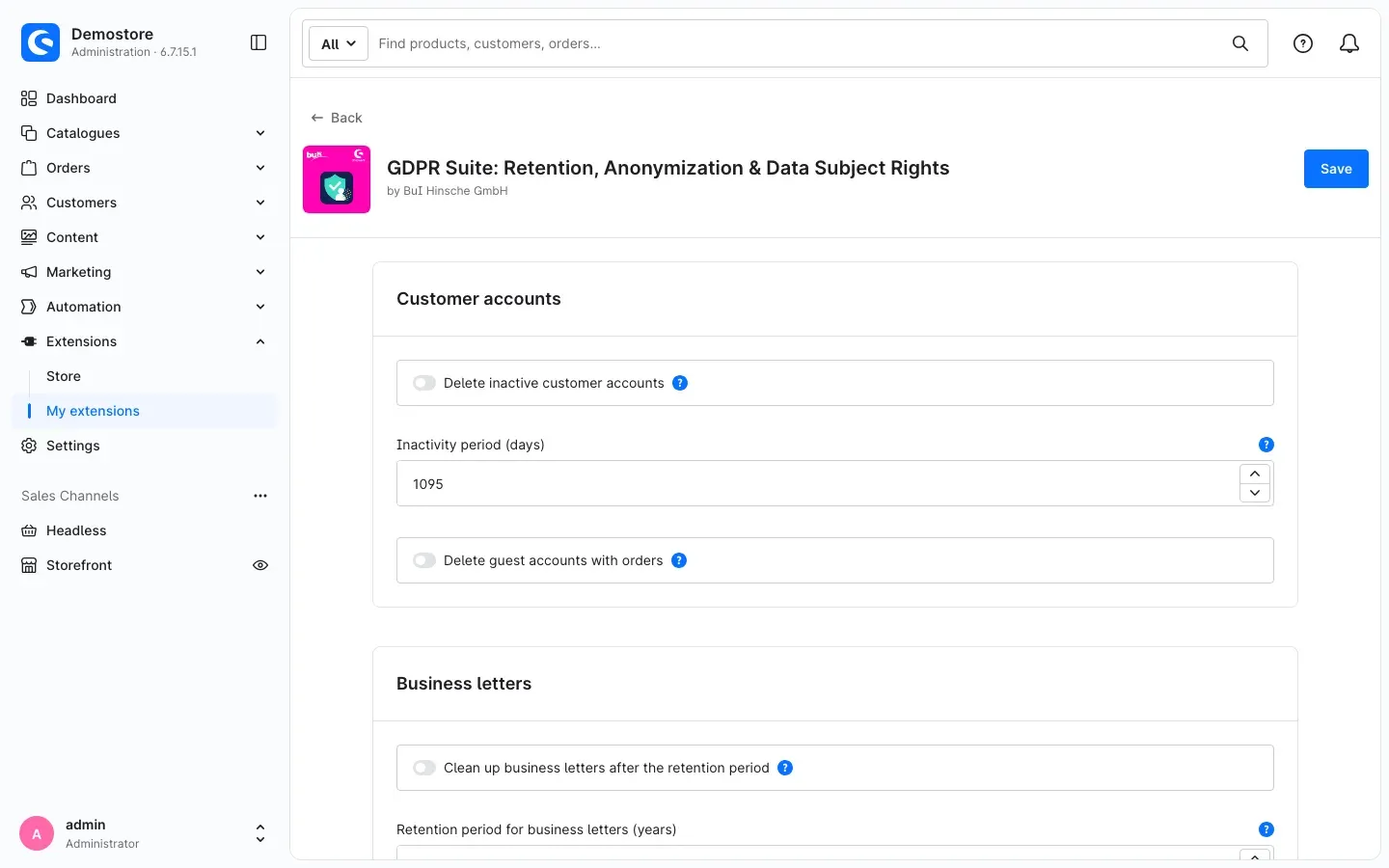Image resolution: width=1389 pixels, height=868 pixels.
Task: Click the Extensions plug icon
Action: click(x=29, y=341)
